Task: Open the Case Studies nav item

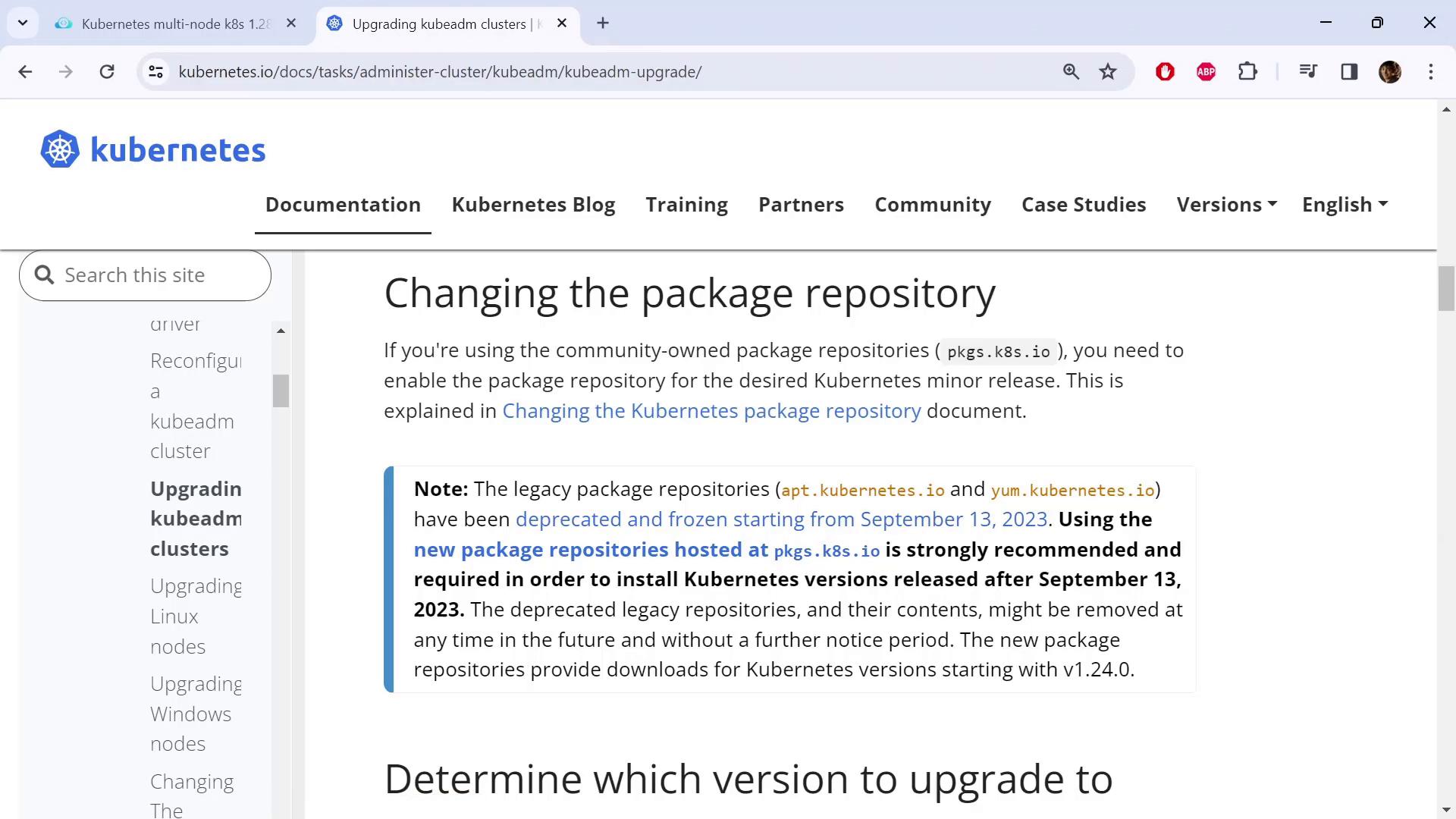Action: coord(1084,205)
